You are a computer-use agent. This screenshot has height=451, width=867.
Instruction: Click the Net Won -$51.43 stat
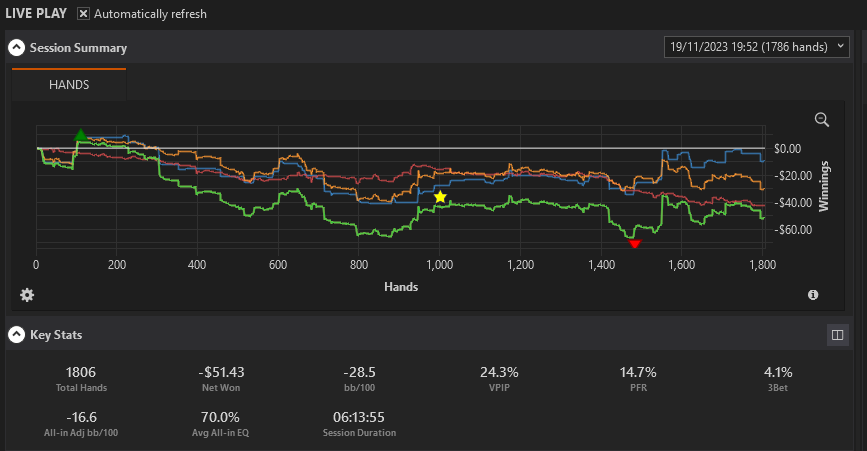221,379
